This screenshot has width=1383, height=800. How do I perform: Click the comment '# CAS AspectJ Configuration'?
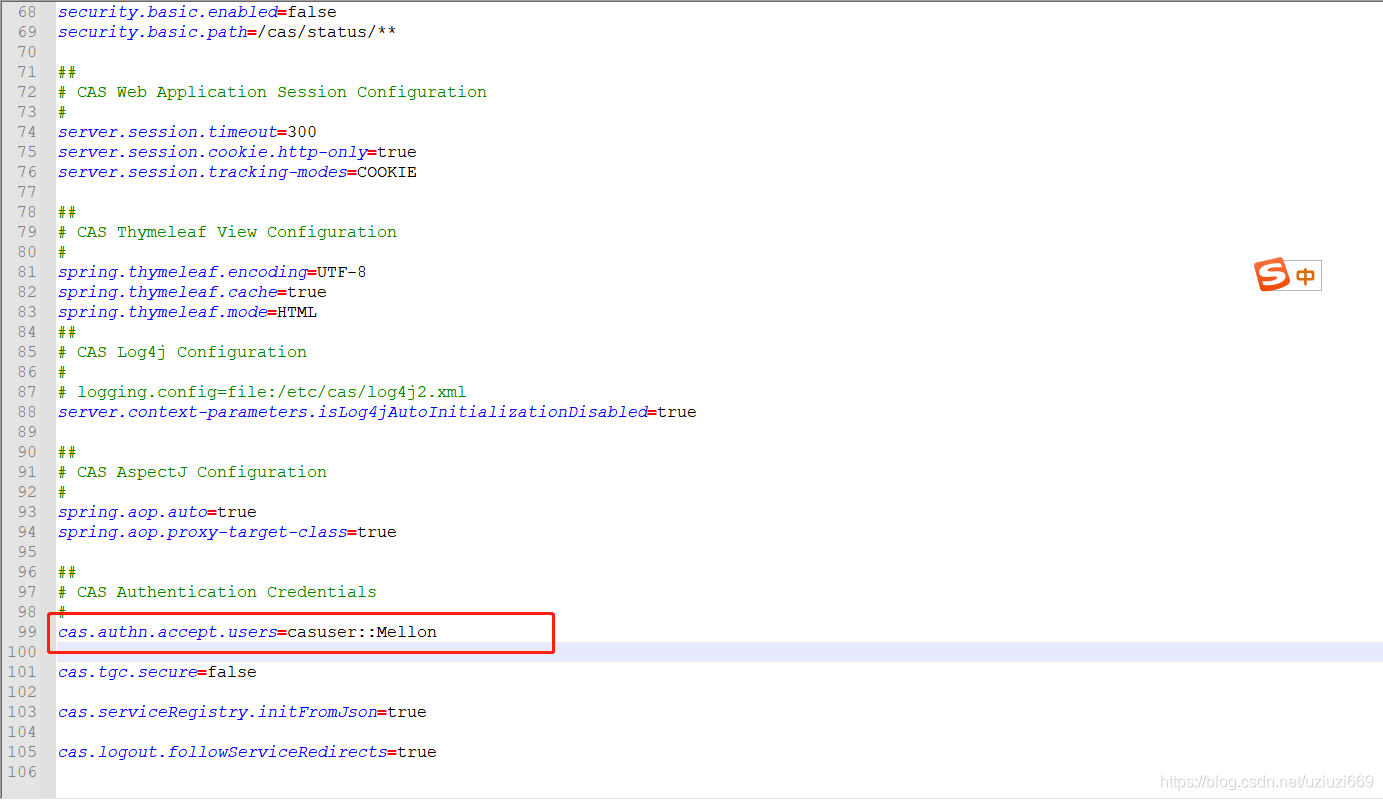[192, 472]
